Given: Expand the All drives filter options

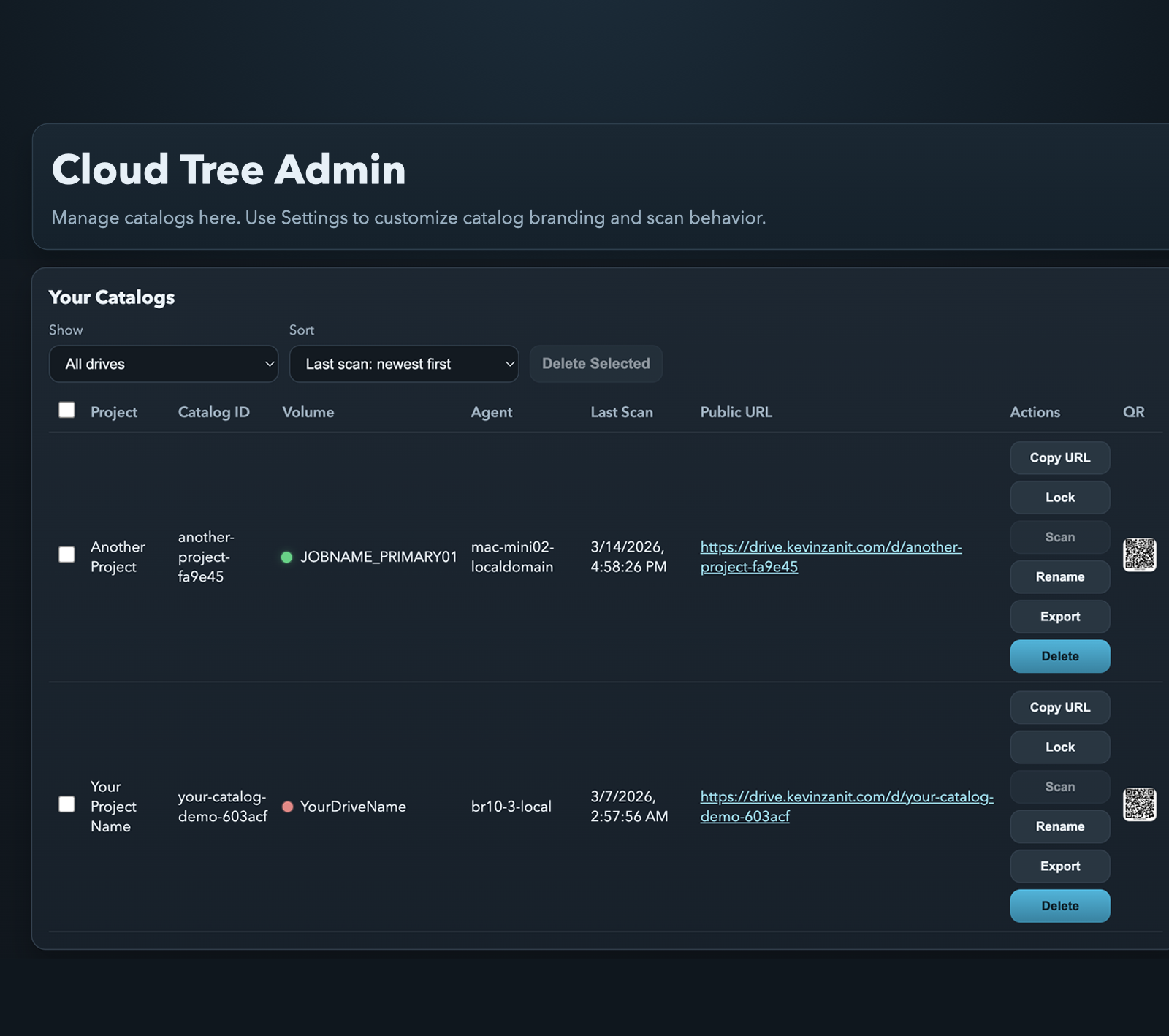Looking at the screenshot, I should coord(163,364).
